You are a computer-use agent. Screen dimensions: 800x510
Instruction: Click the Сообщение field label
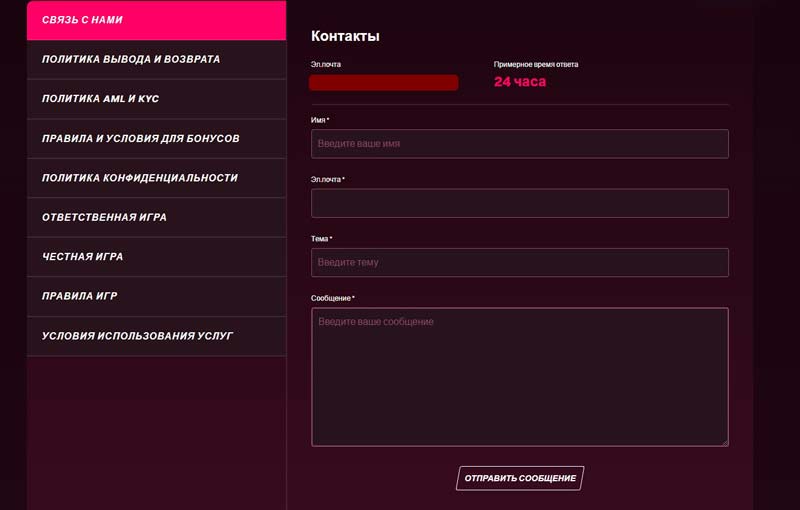click(x=332, y=298)
